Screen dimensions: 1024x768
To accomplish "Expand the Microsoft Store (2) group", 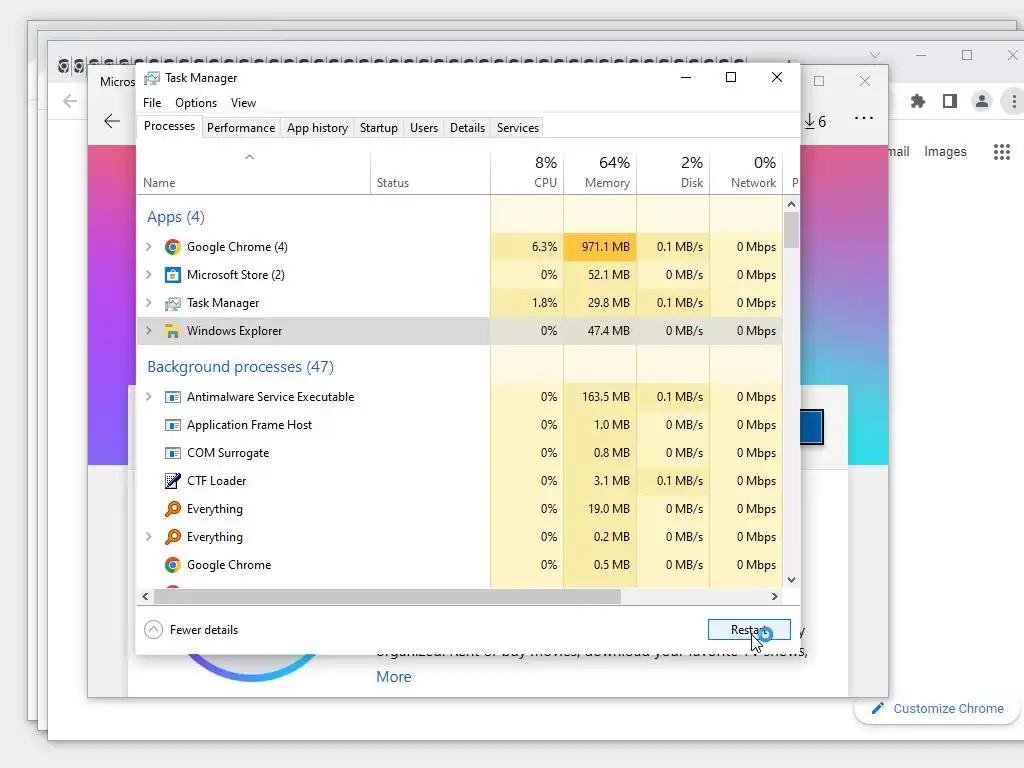I will (149, 275).
